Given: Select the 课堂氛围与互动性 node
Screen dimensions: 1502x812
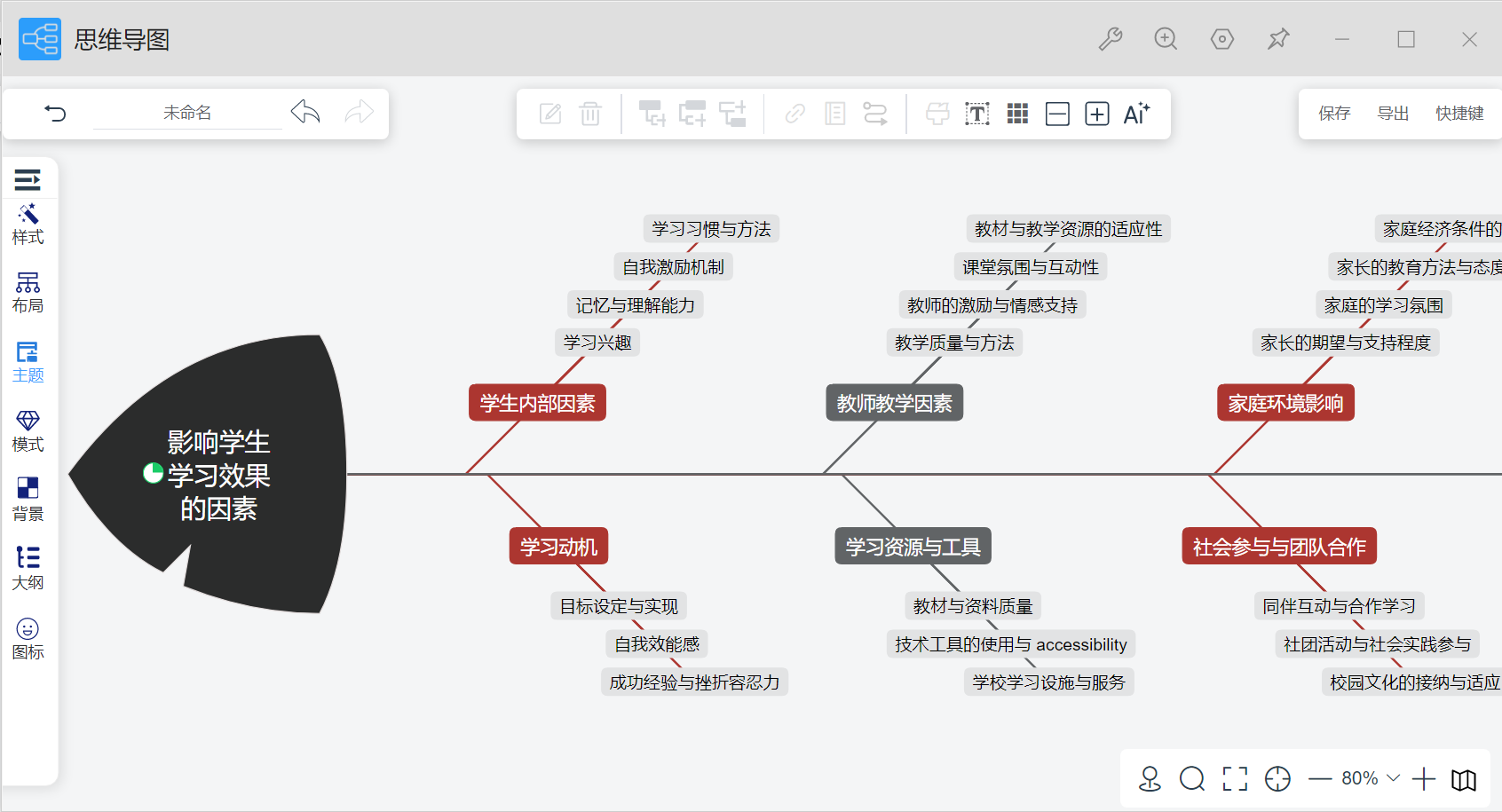Looking at the screenshot, I should click(1030, 267).
